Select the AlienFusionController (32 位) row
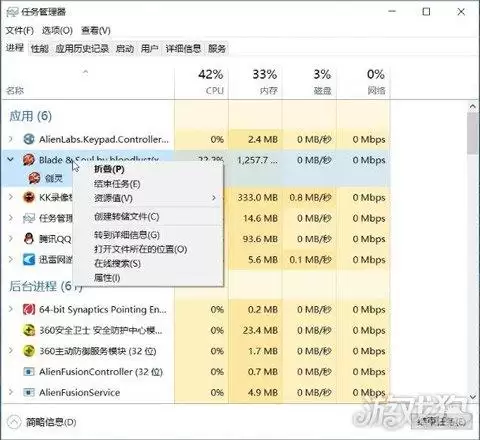Viewport: 480px width, 440px height. pos(196,372)
